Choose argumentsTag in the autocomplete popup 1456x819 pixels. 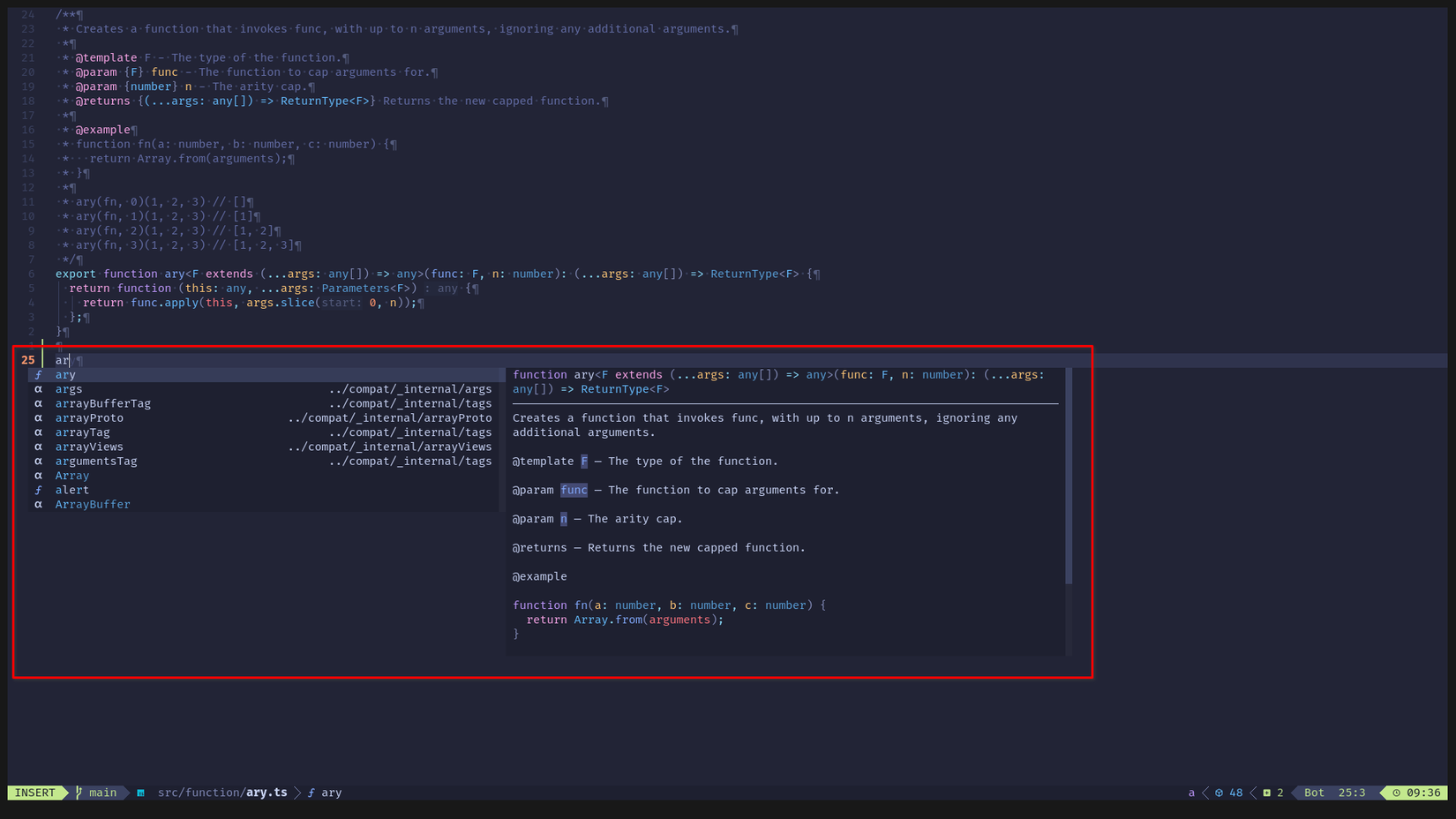point(96,461)
